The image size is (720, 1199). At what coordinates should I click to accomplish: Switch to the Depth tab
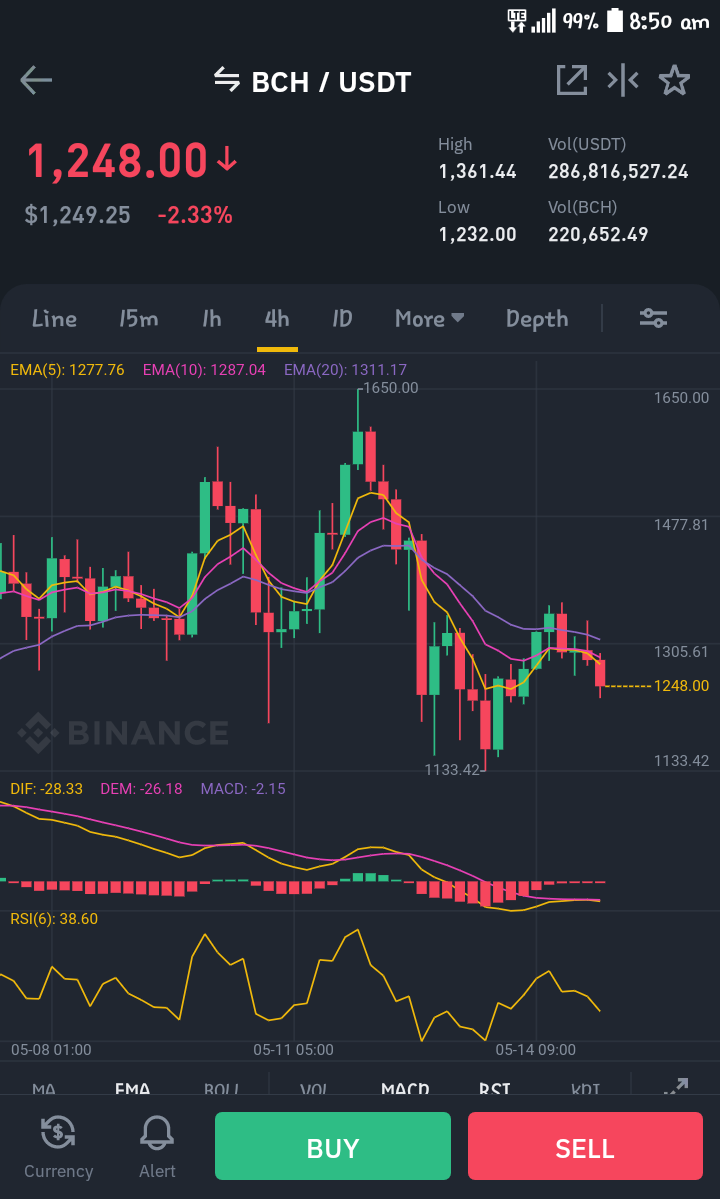tap(537, 319)
